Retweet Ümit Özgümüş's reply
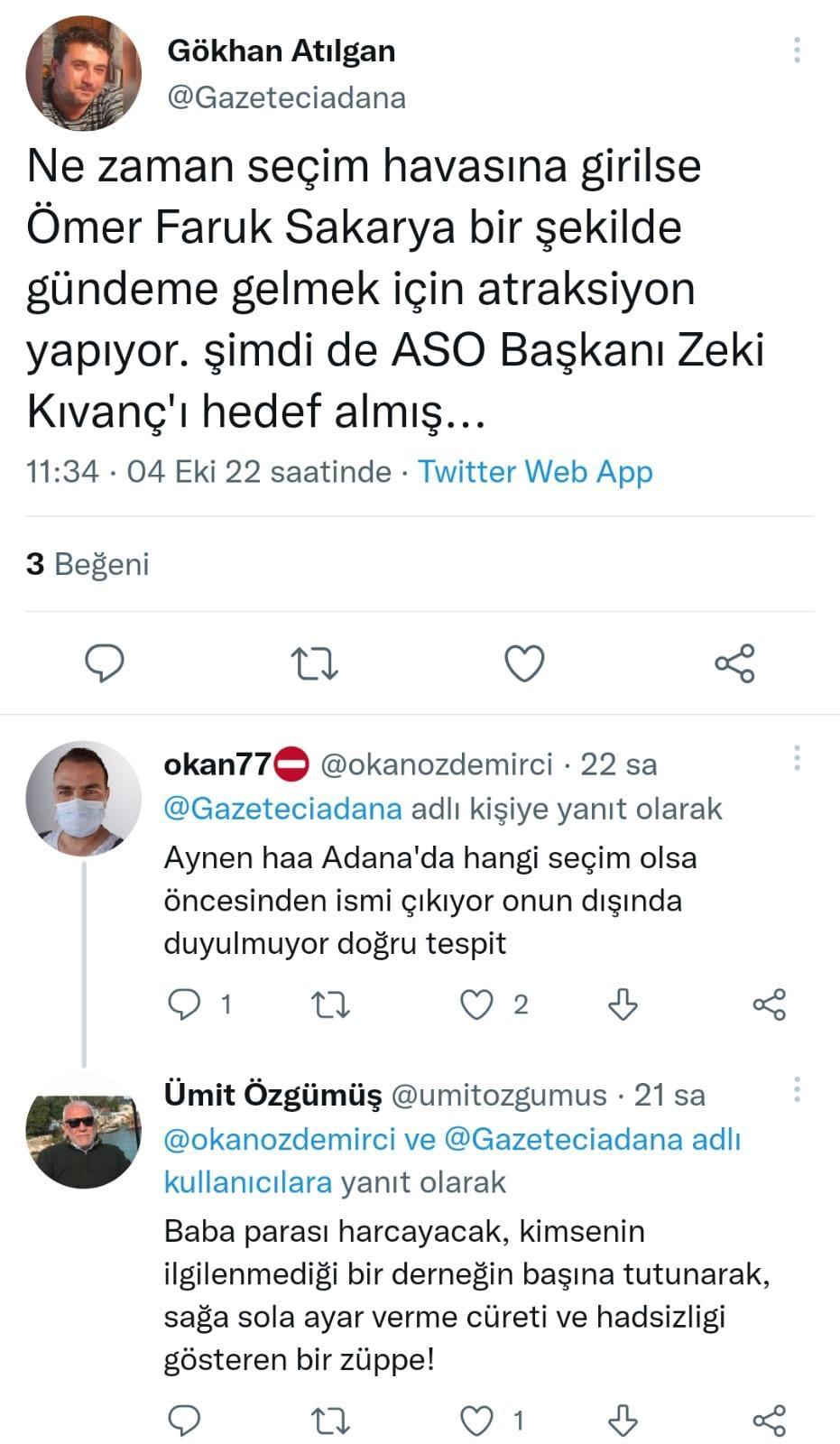This screenshot has height=1444, width=840. 330,1421
